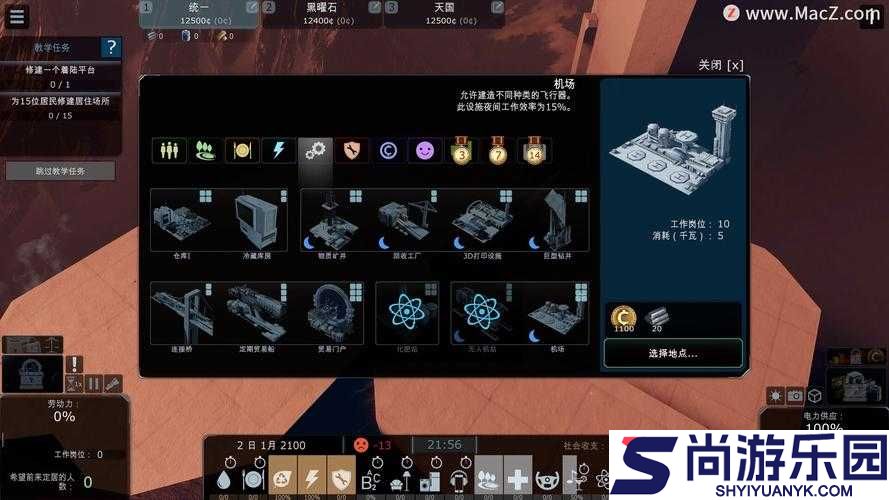Click the 3D cube view icon
This screenshot has height=500, width=889.
pos(815,395)
